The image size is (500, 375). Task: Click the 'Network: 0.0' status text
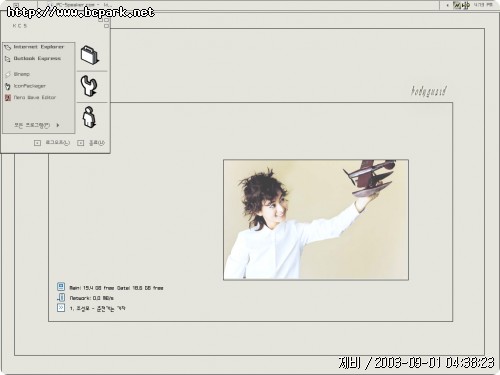click(92, 298)
